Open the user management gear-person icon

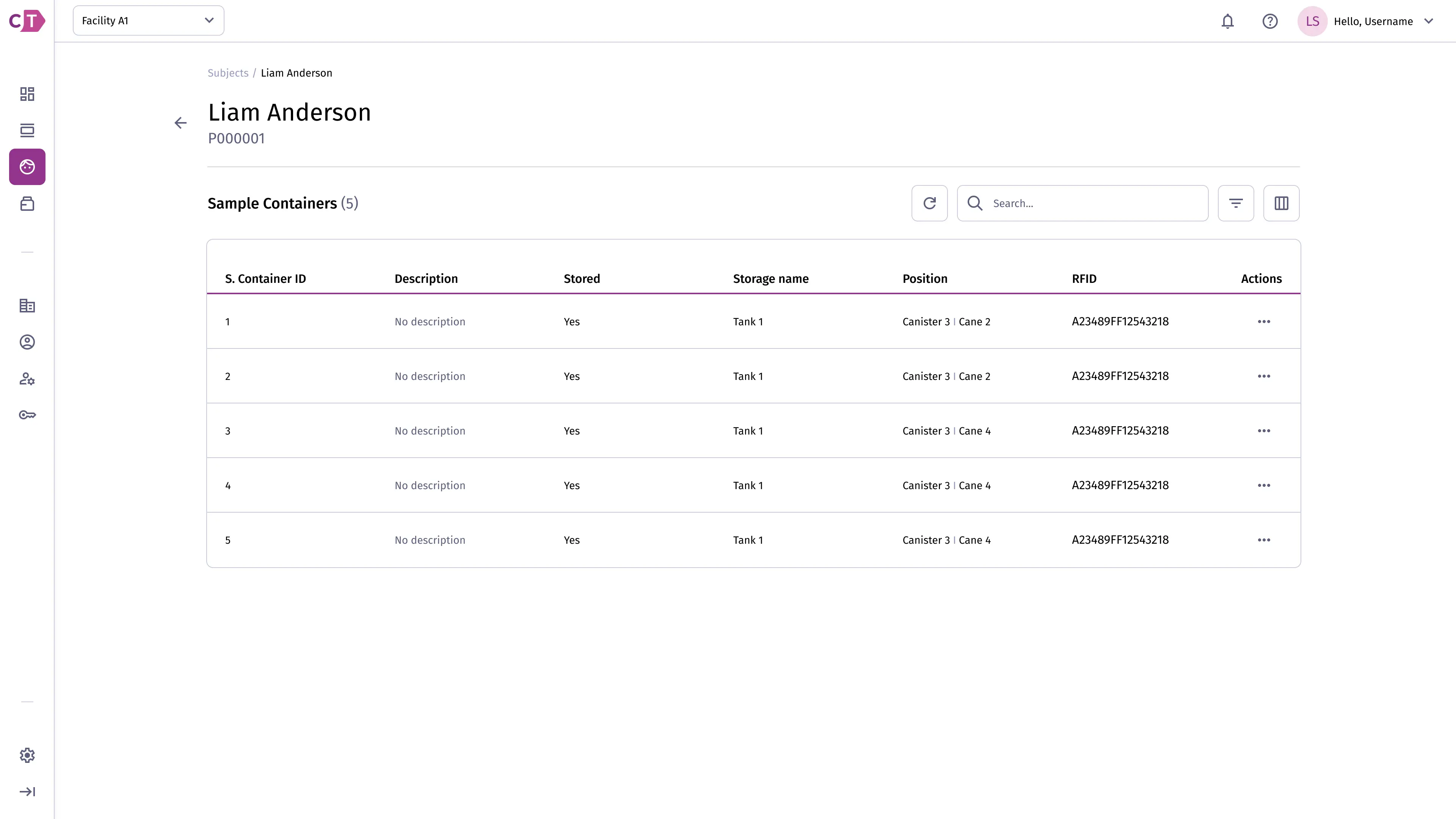tap(27, 379)
